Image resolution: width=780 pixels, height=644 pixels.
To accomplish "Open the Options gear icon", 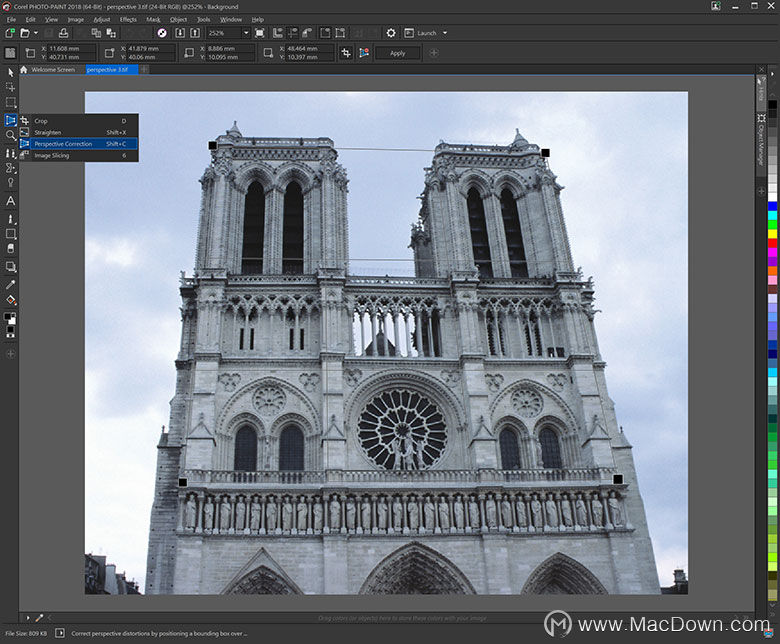I will coord(391,33).
